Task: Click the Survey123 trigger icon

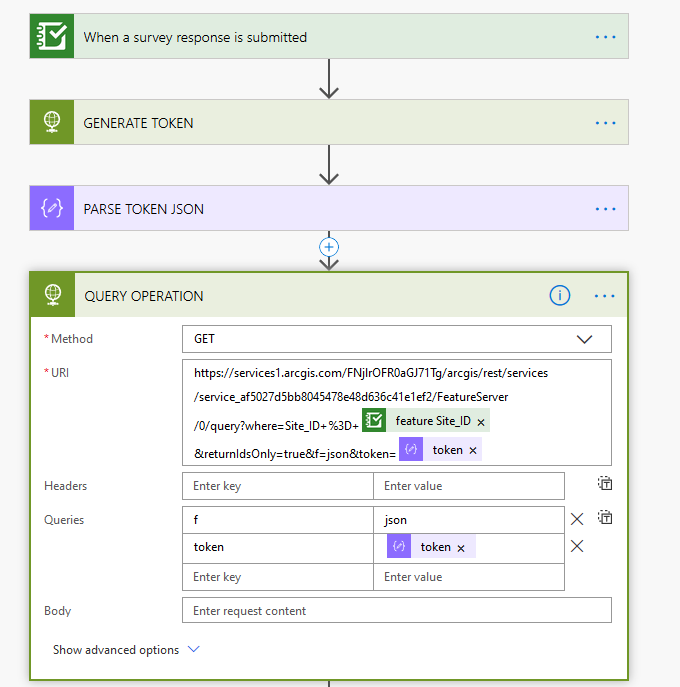Action: point(52,36)
